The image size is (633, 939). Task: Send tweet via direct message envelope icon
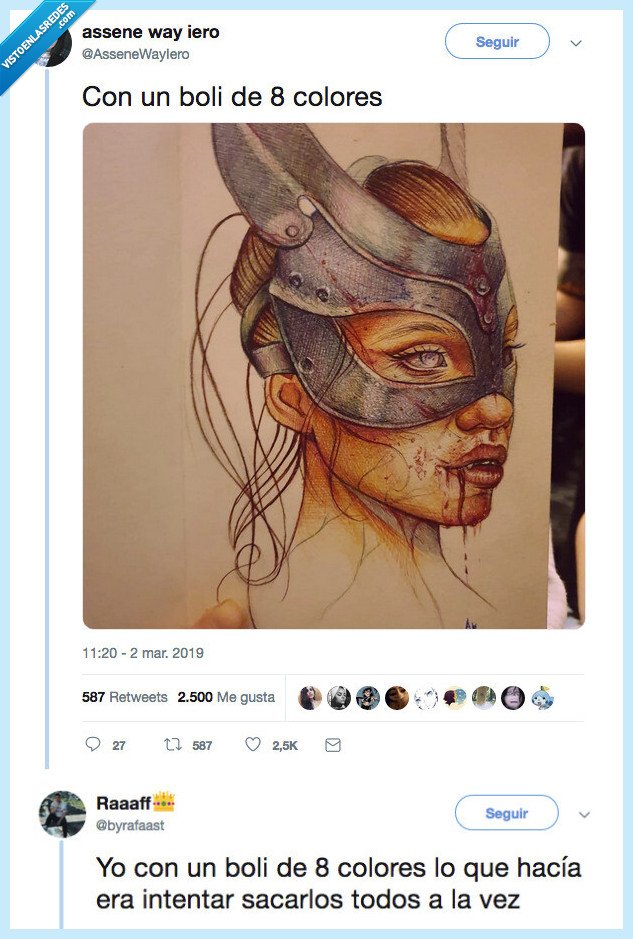point(333,745)
